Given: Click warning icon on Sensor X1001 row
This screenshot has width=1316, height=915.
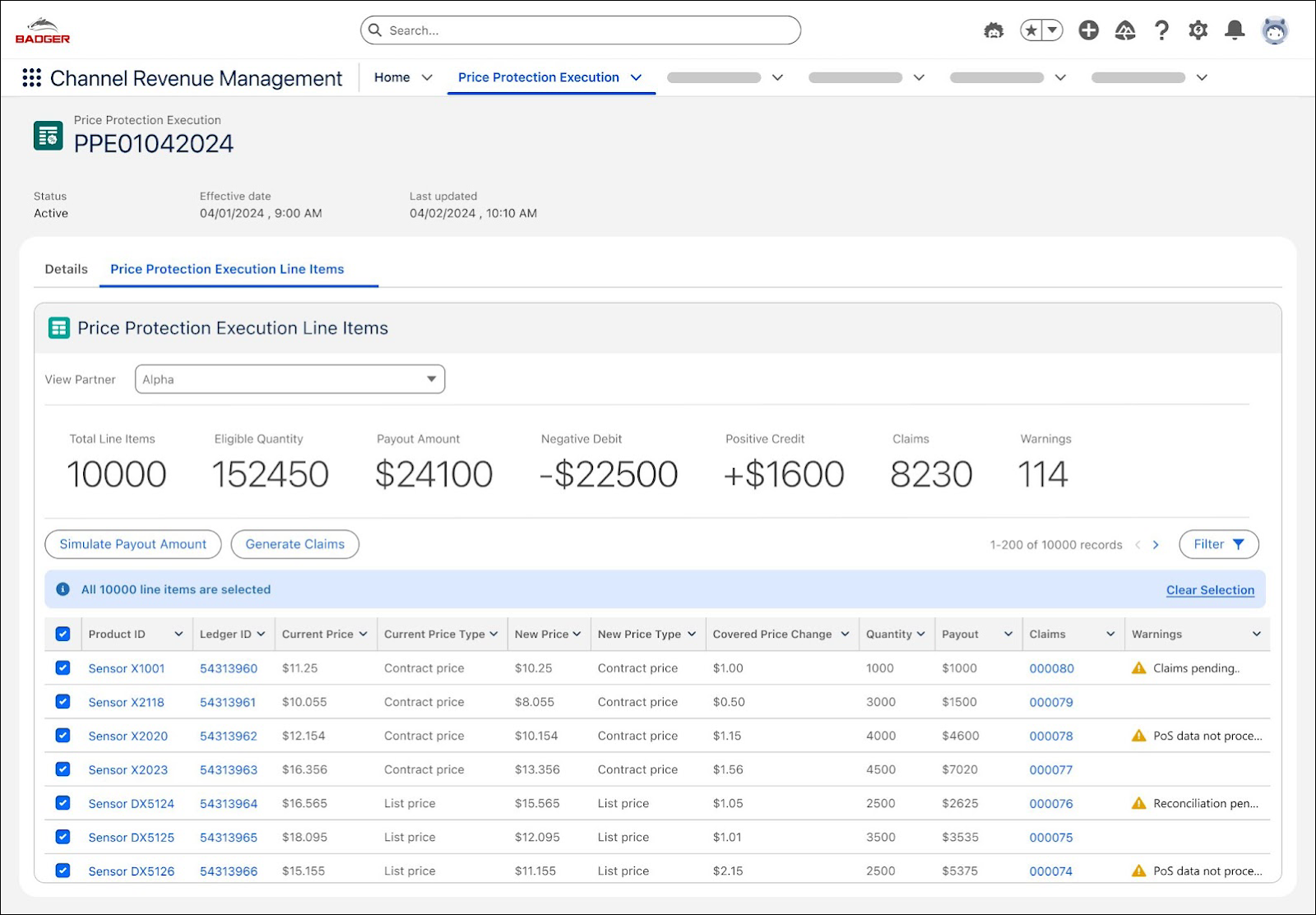Looking at the screenshot, I should [x=1138, y=668].
